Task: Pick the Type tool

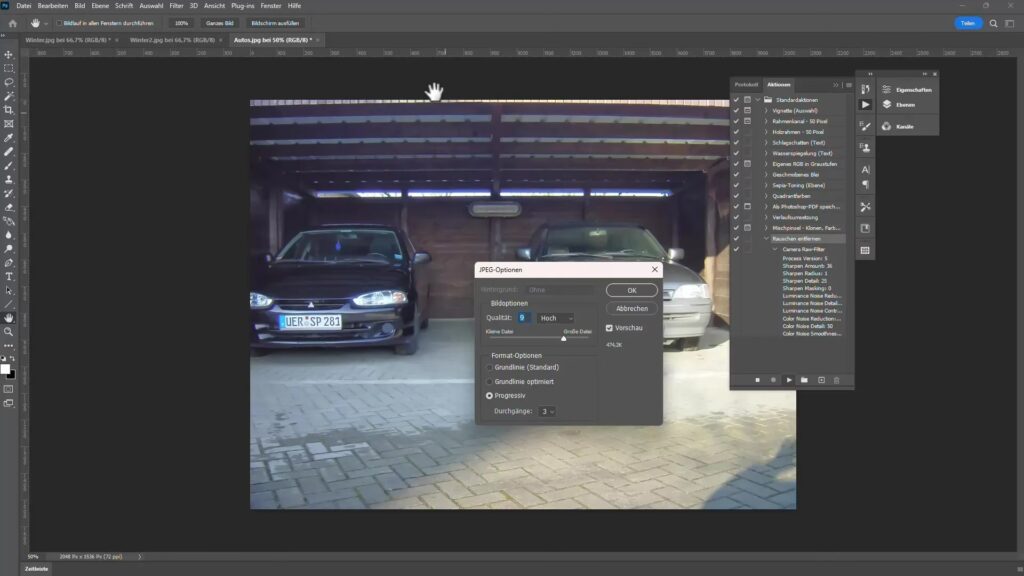Action: tap(9, 276)
